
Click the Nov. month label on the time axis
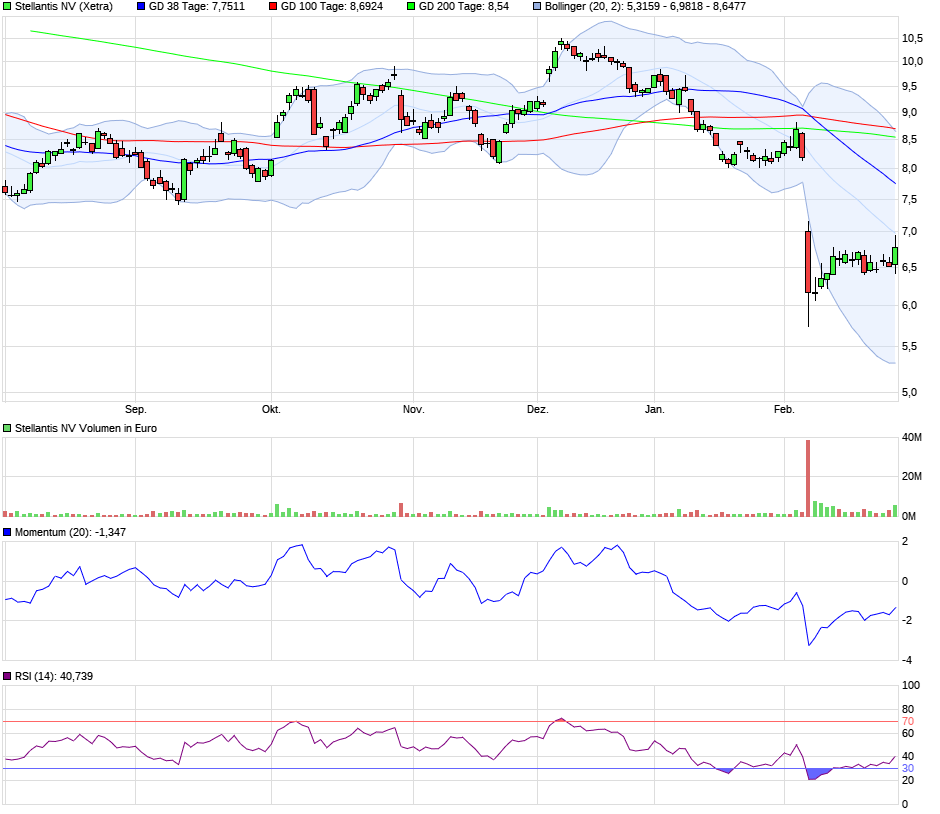point(413,409)
